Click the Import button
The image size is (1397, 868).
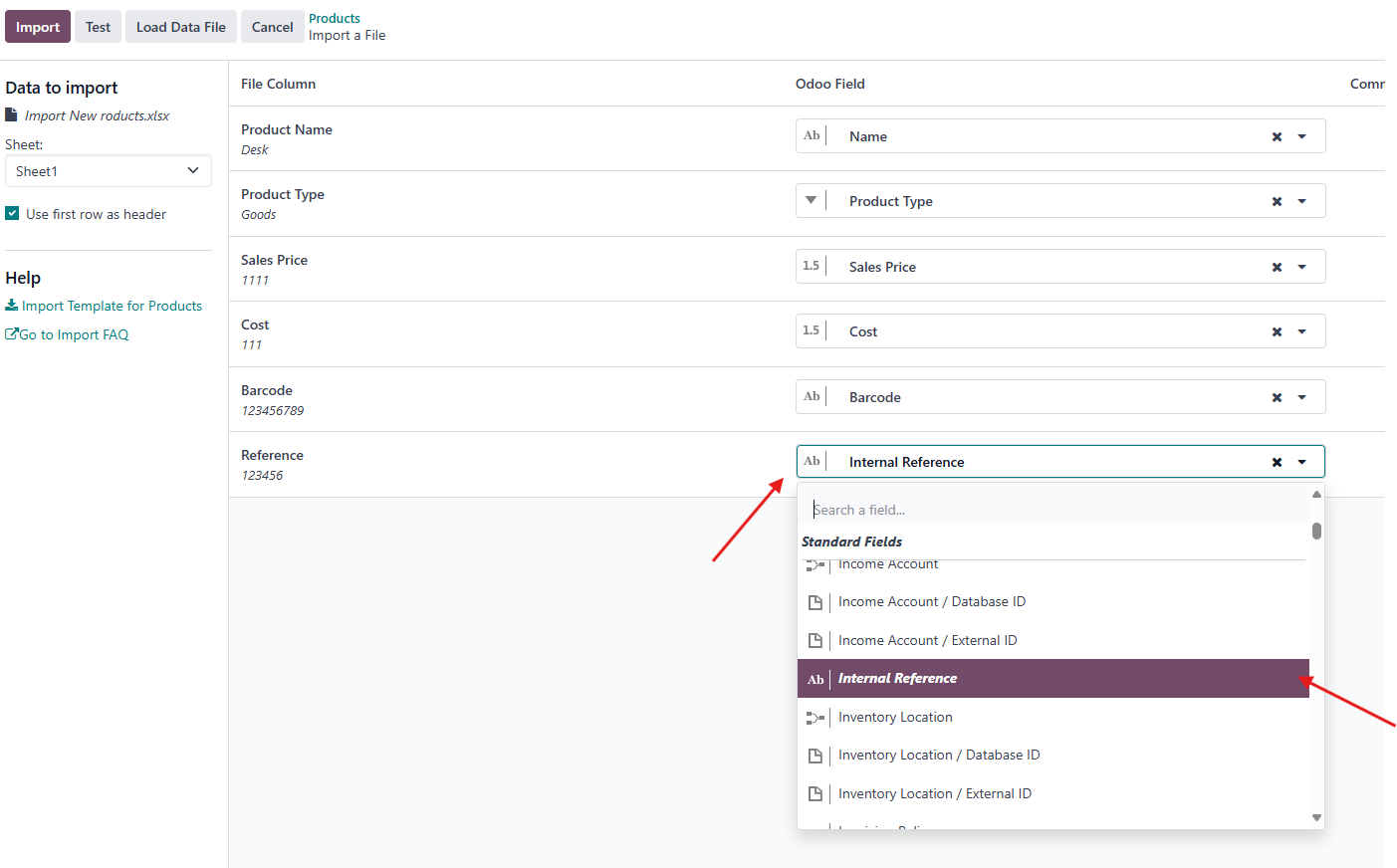point(38,27)
